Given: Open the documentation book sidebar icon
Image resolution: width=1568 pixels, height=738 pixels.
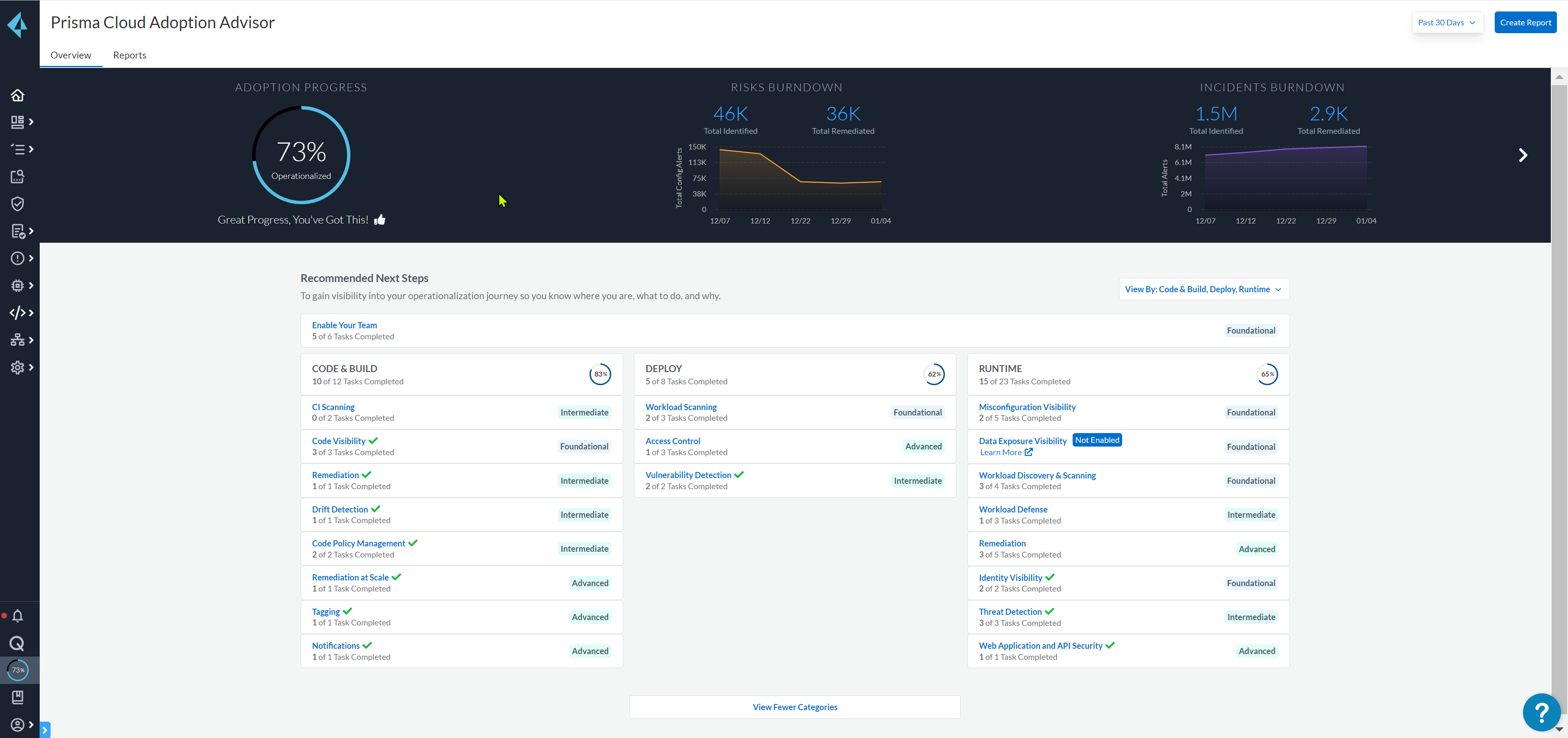Looking at the screenshot, I should [18, 697].
